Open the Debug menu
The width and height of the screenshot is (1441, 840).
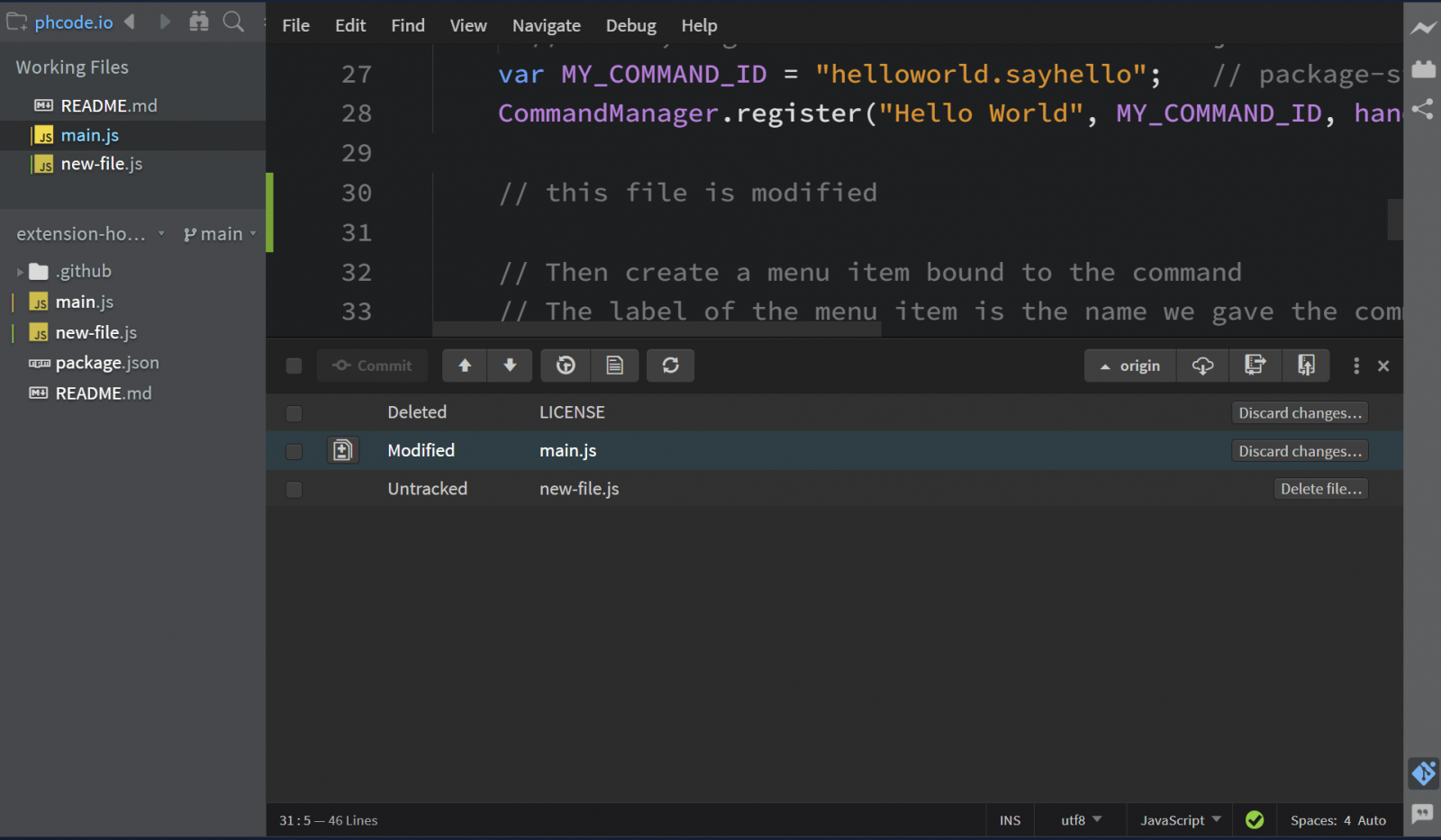click(630, 25)
